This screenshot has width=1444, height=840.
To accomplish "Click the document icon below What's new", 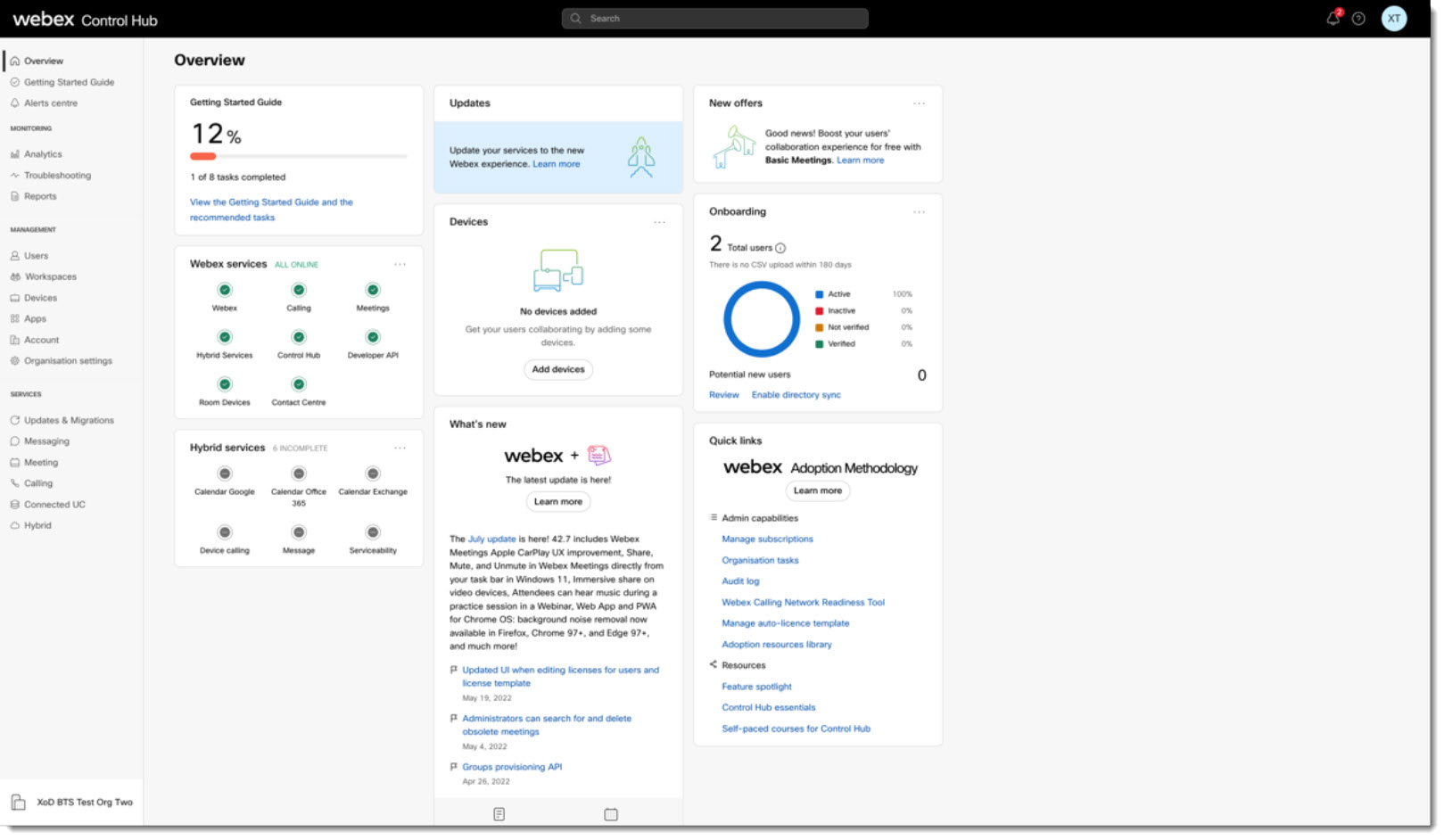I will point(499,814).
